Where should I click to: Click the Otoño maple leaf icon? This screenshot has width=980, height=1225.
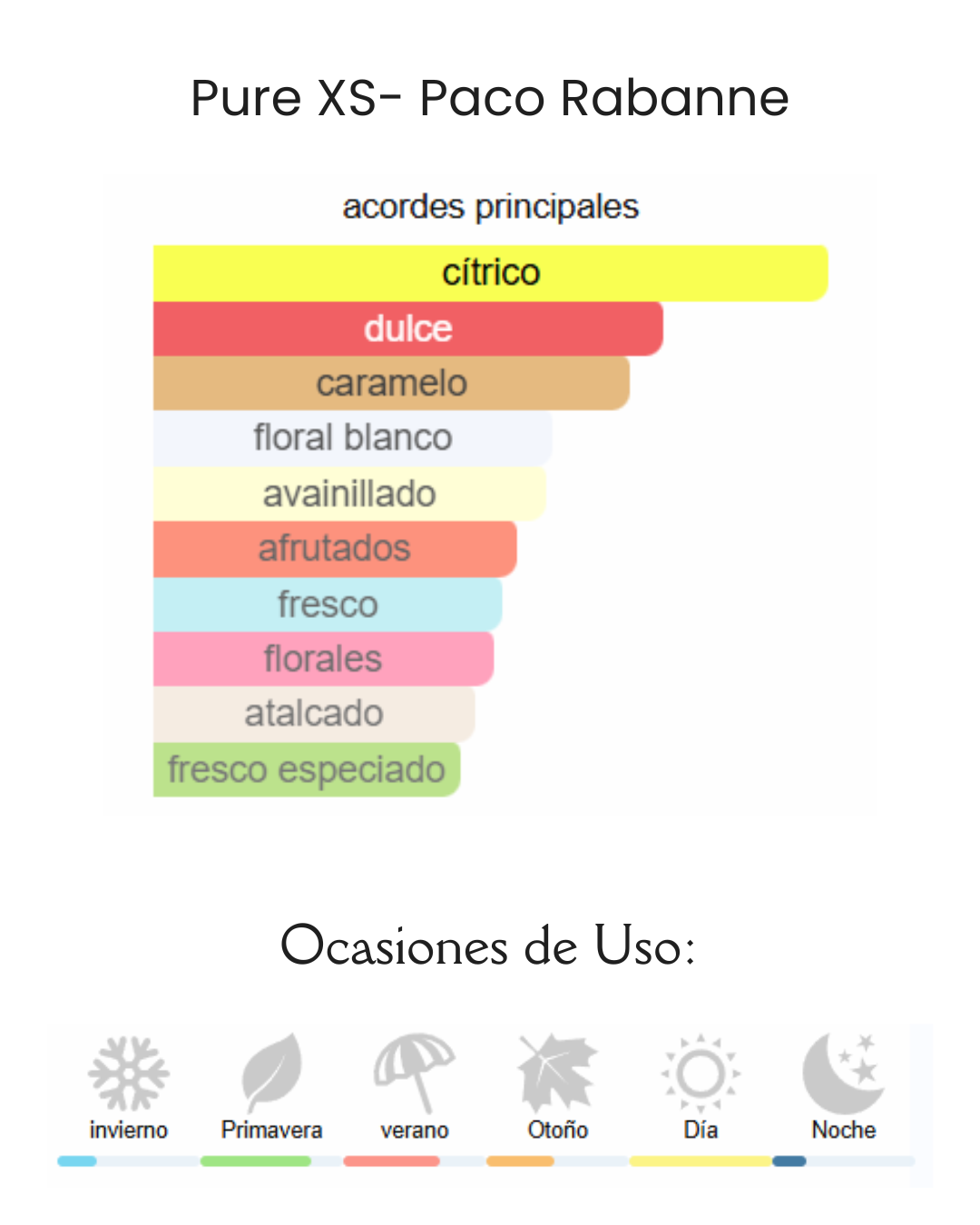tap(557, 1073)
